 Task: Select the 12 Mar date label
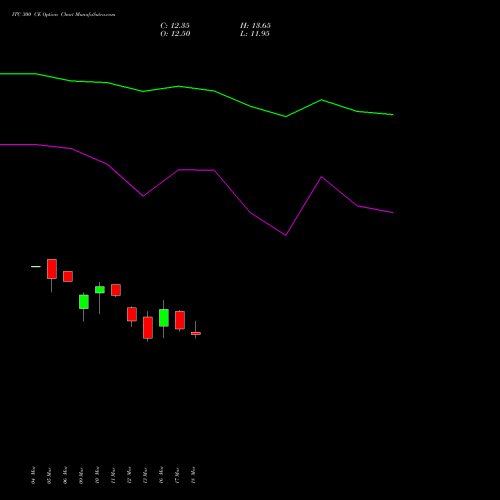[129, 475]
